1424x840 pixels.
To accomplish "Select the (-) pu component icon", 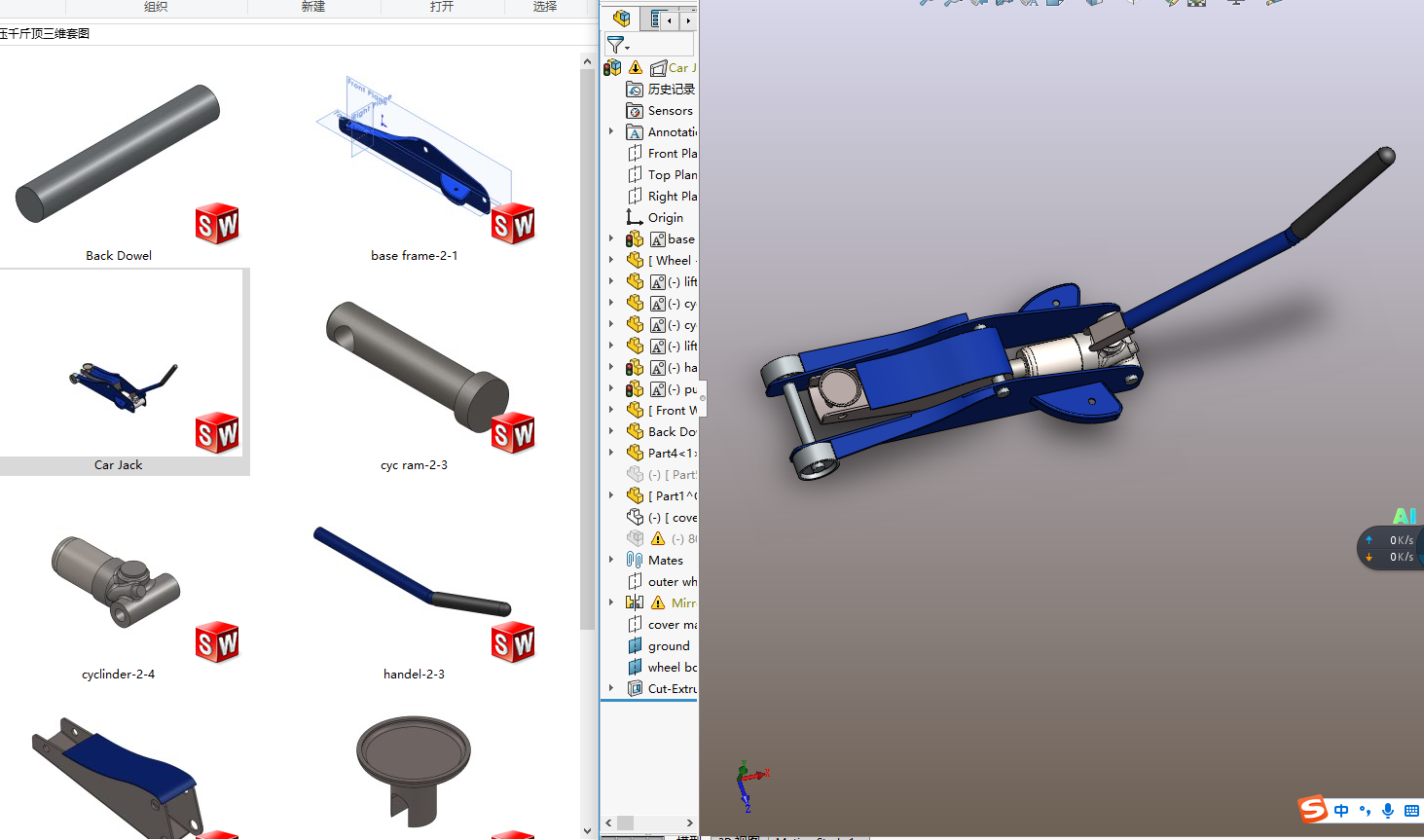I will (x=635, y=389).
